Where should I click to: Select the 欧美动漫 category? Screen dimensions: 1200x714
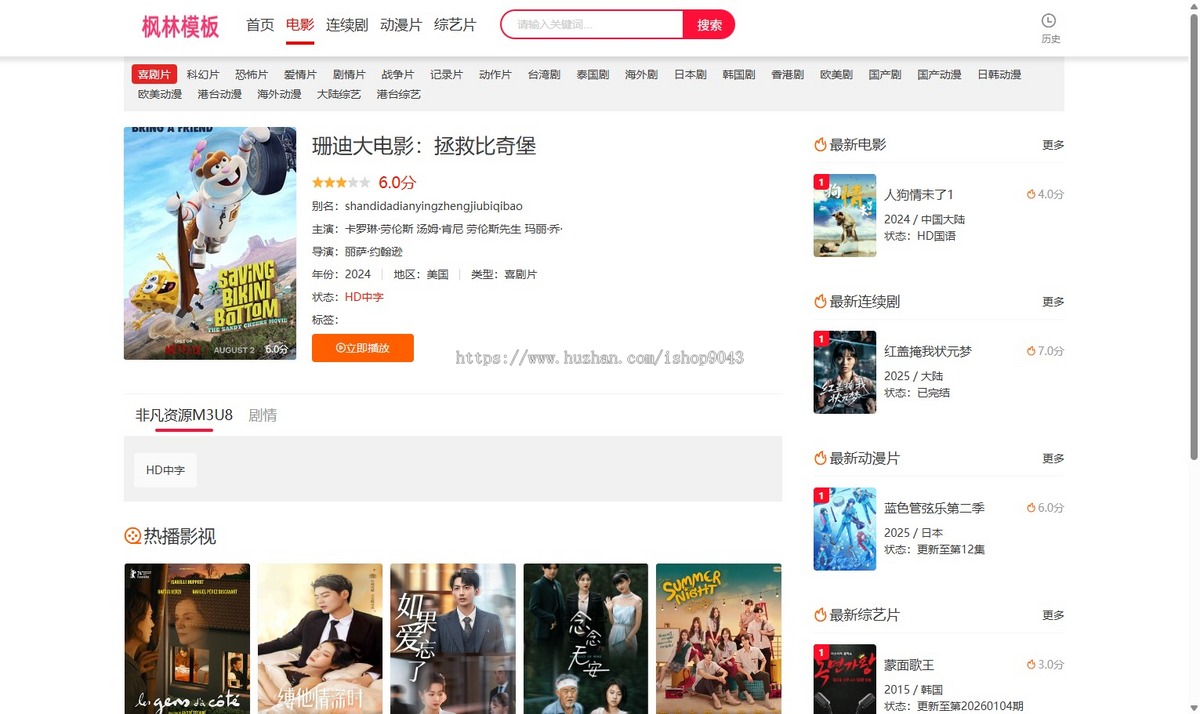160,95
